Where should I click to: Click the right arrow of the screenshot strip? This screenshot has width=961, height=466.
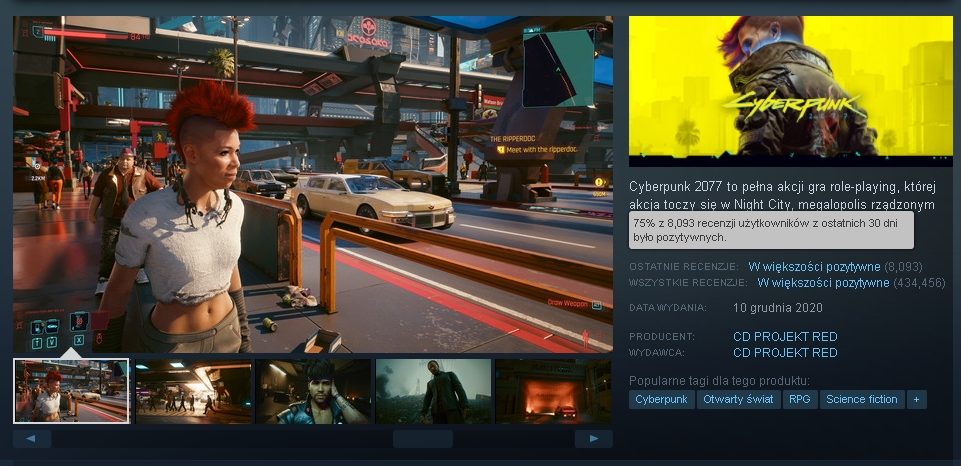click(593, 439)
